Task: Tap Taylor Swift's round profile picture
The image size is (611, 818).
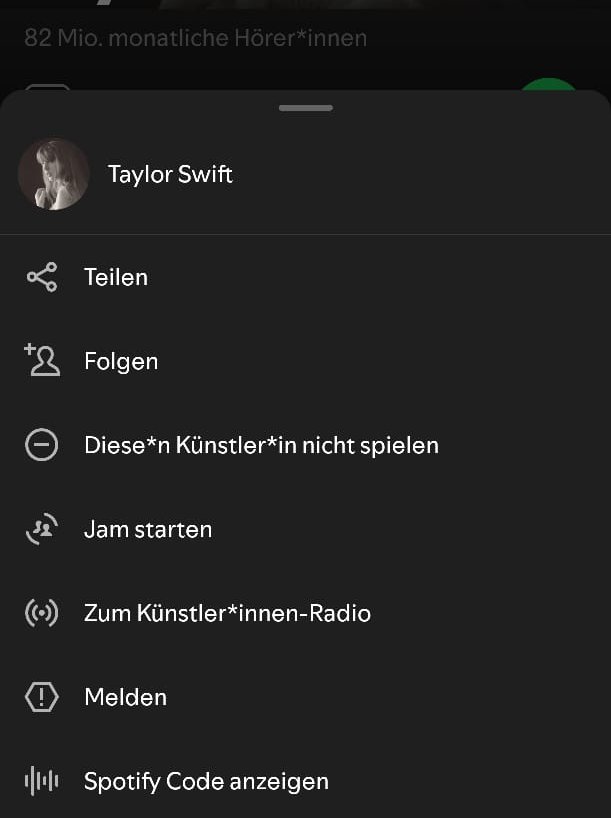Action: (54, 174)
